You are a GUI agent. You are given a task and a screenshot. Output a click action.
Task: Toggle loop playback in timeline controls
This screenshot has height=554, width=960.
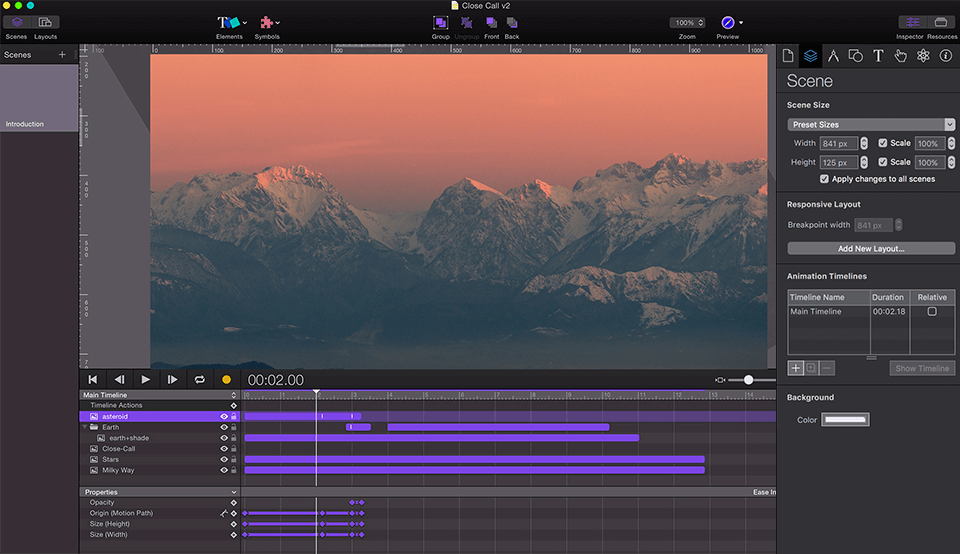tap(199, 380)
